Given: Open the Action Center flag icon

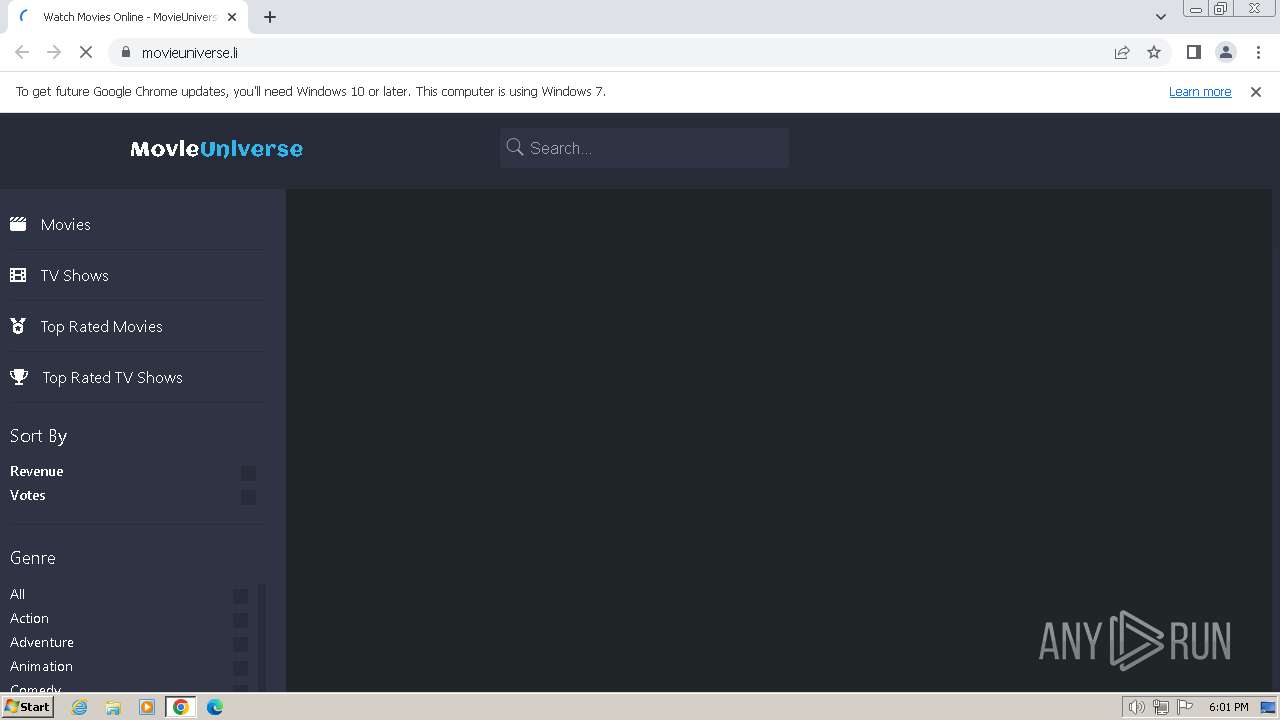Looking at the screenshot, I should click(x=1185, y=707).
